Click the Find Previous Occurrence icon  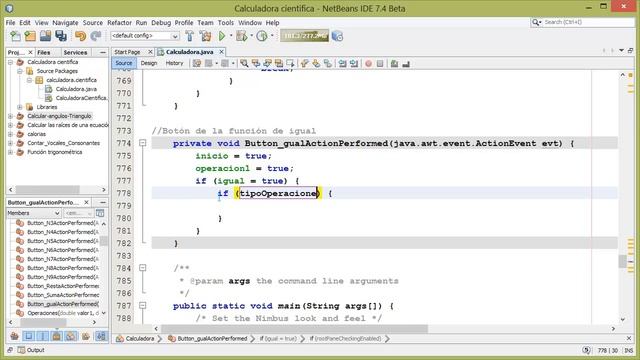click(256, 63)
